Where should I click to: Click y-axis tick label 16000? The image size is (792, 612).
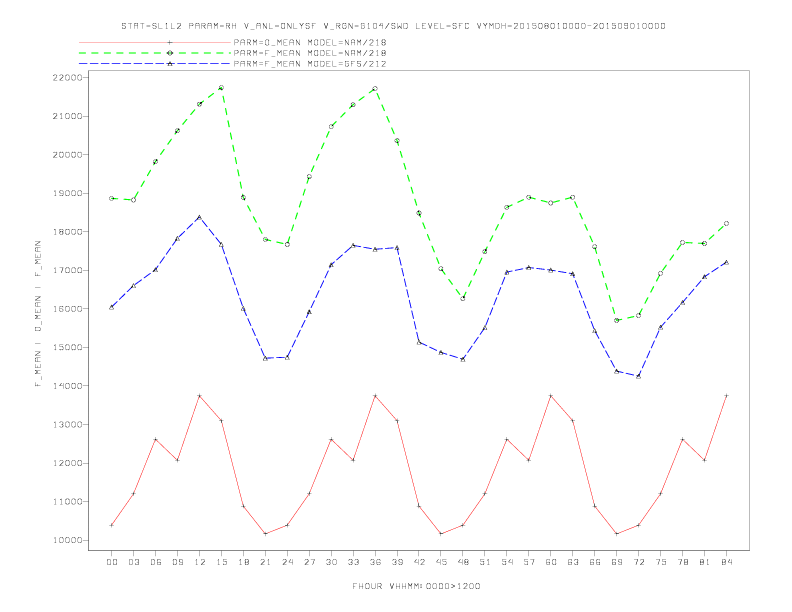click(x=67, y=309)
